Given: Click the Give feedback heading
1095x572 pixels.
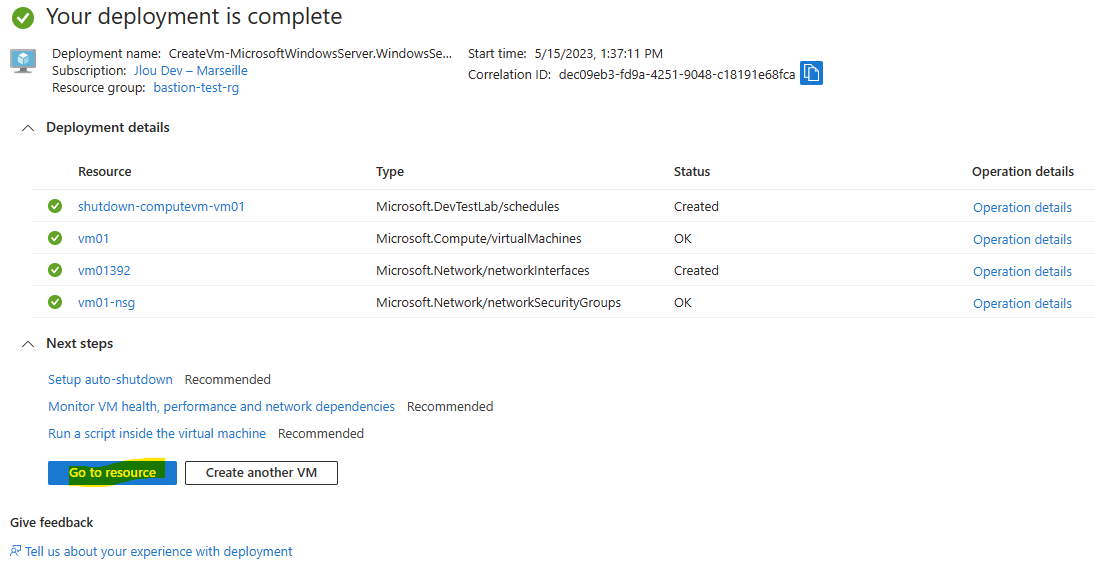Looking at the screenshot, I should pyautogui.click(x=52, y=522).
